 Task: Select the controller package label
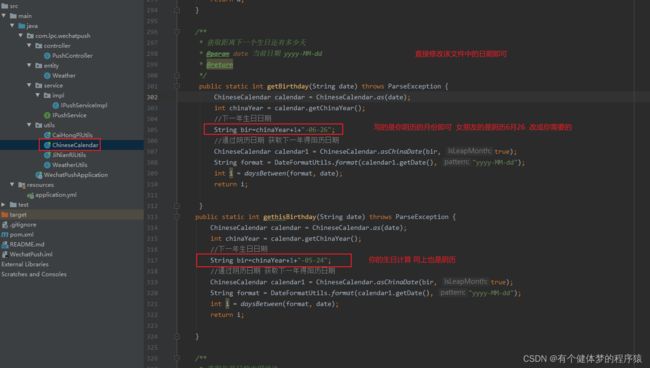57,46
